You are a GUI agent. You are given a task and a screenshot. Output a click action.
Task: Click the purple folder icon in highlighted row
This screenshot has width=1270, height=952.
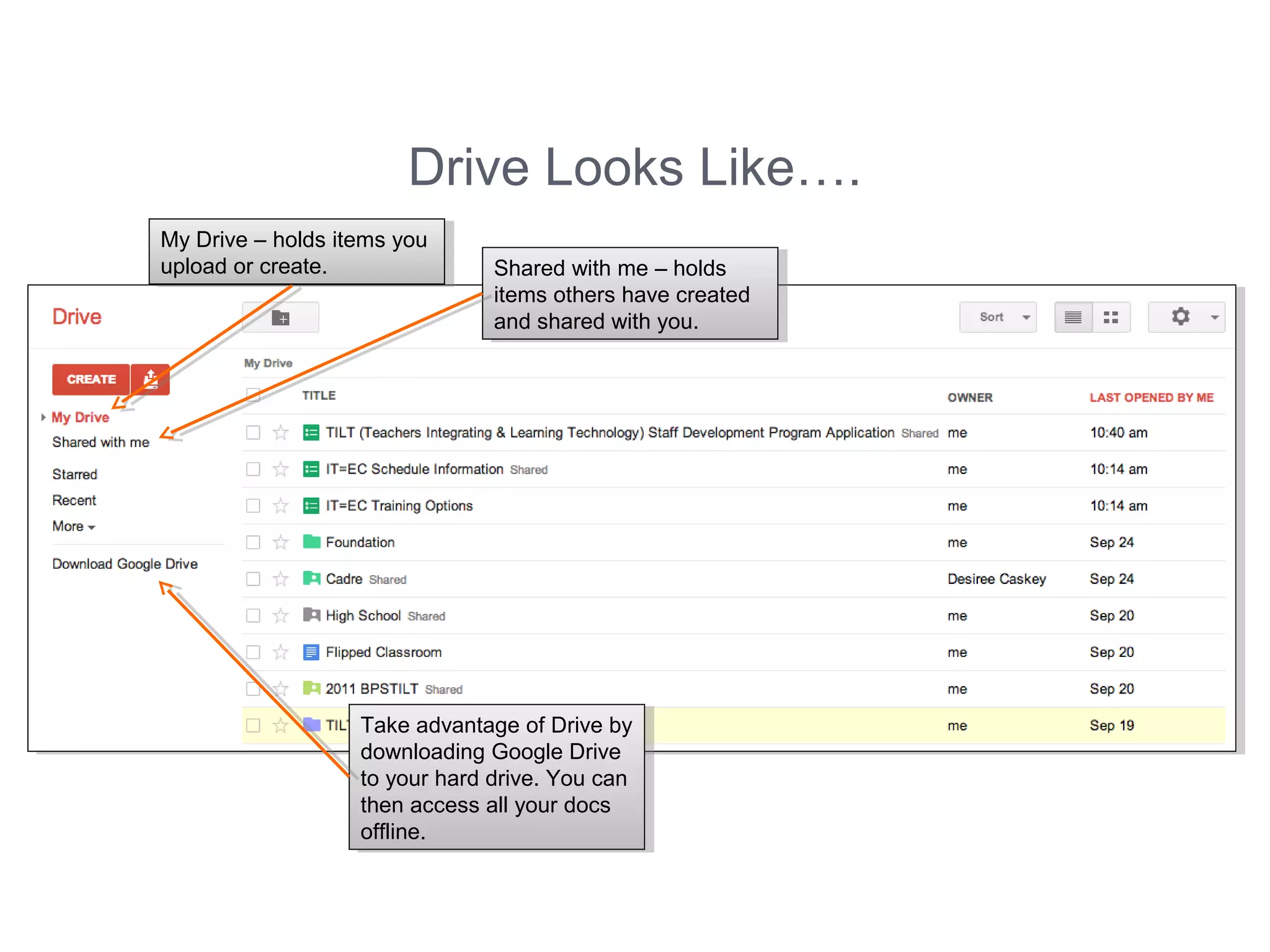[311, 725]
